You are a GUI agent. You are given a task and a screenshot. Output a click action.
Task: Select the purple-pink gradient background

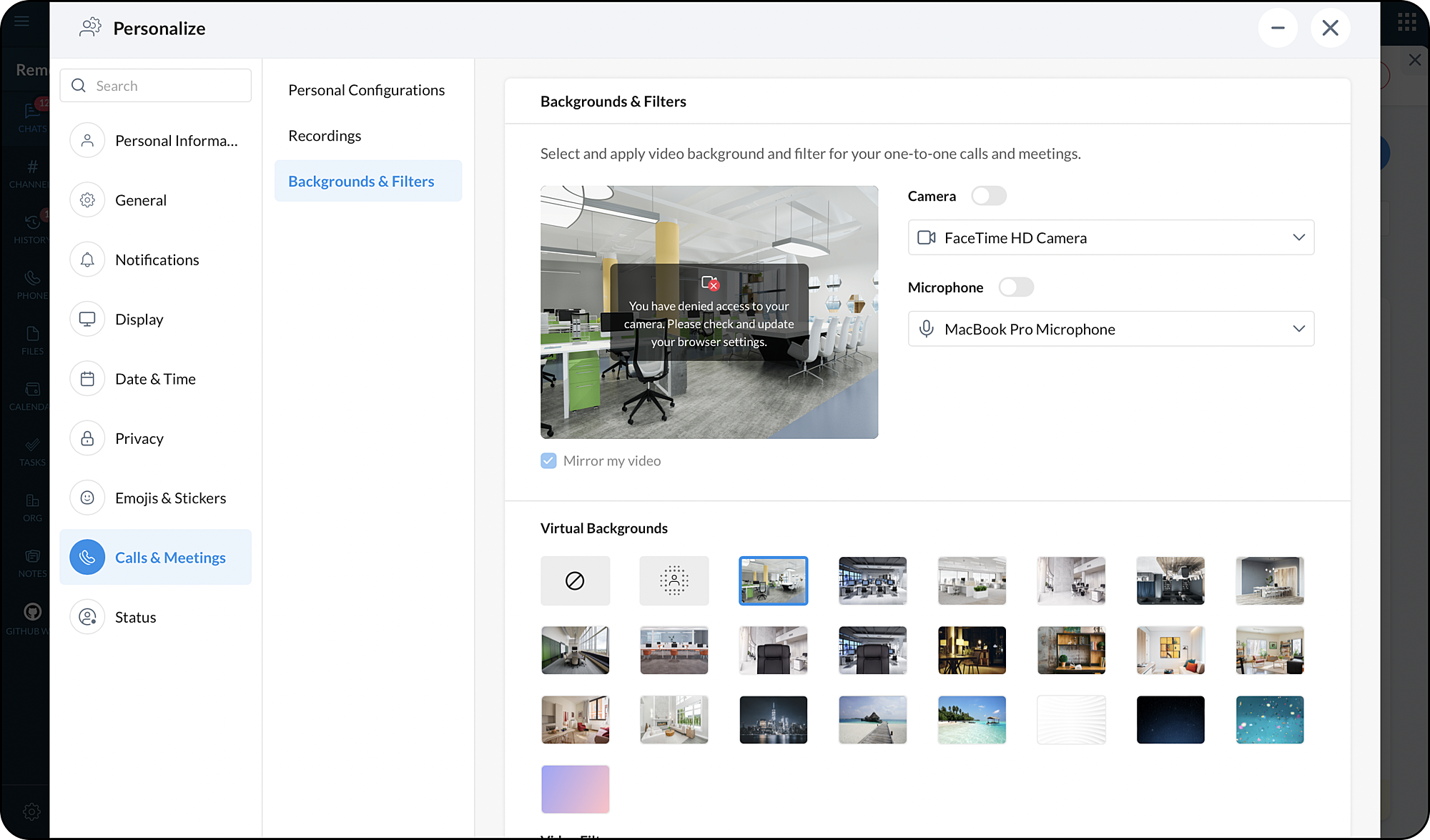(575, 789)
